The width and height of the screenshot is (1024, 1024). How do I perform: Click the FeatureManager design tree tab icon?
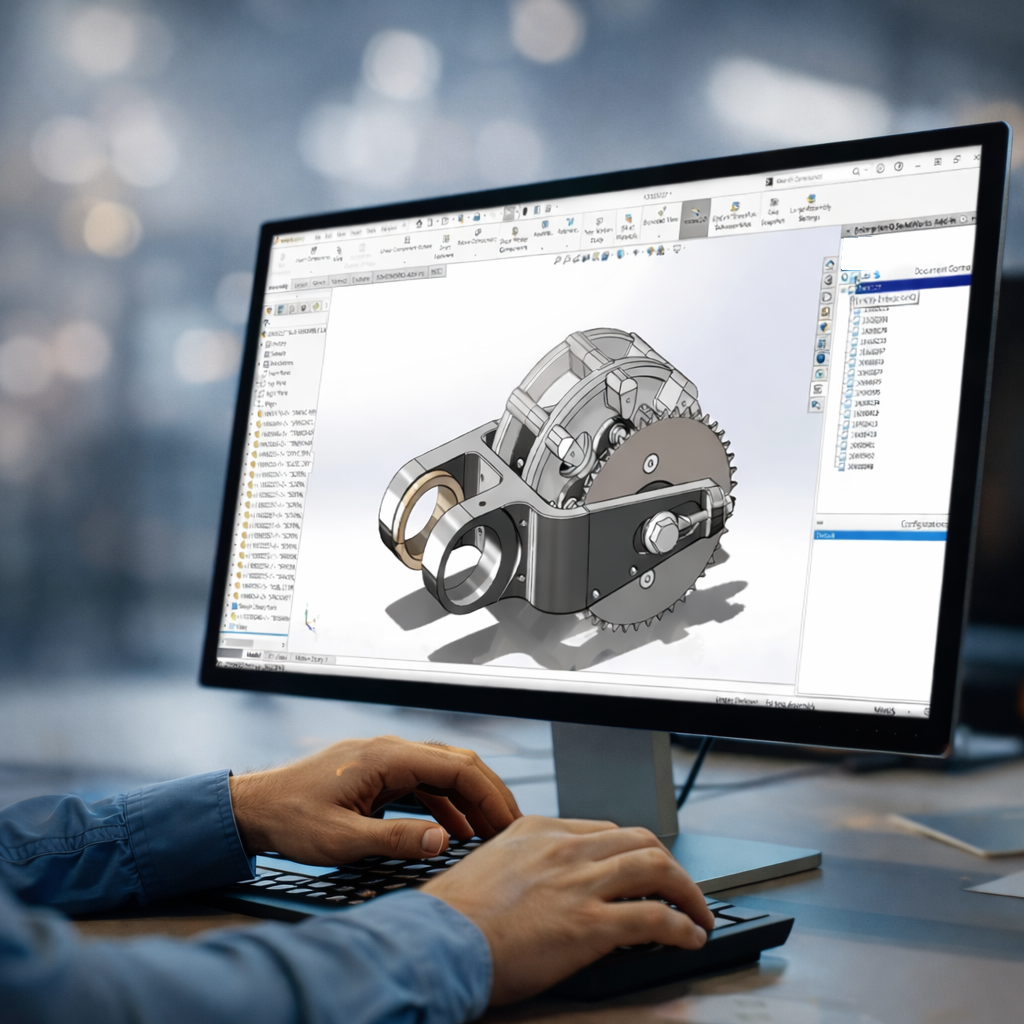pos(268,312)
